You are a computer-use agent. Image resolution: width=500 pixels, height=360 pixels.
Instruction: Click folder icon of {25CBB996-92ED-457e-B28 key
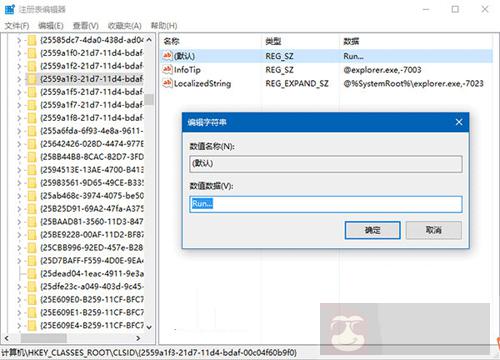[32, 248]
